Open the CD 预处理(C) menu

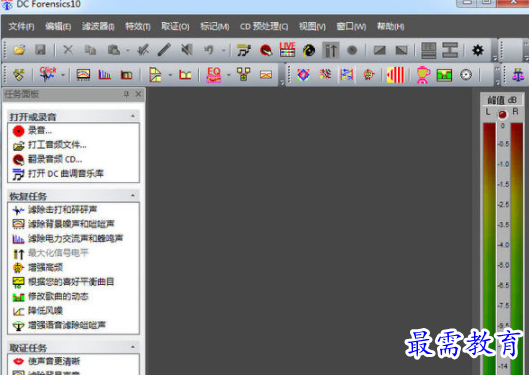pos(264,26)
